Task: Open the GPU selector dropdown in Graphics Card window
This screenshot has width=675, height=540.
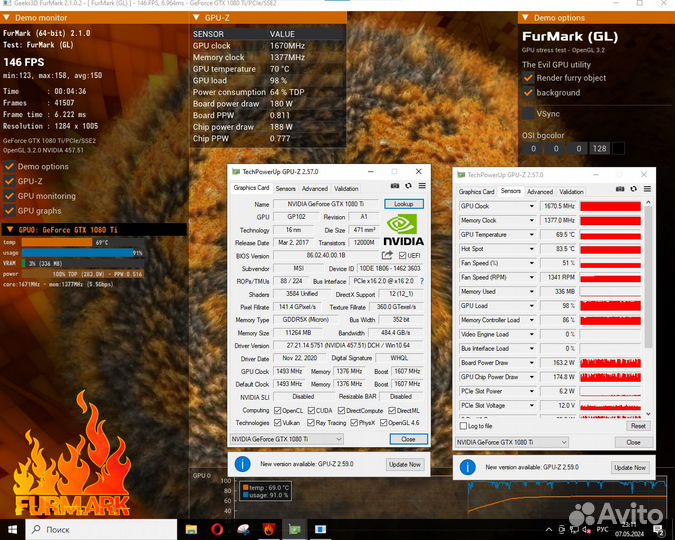Action: tap(287, 439)
